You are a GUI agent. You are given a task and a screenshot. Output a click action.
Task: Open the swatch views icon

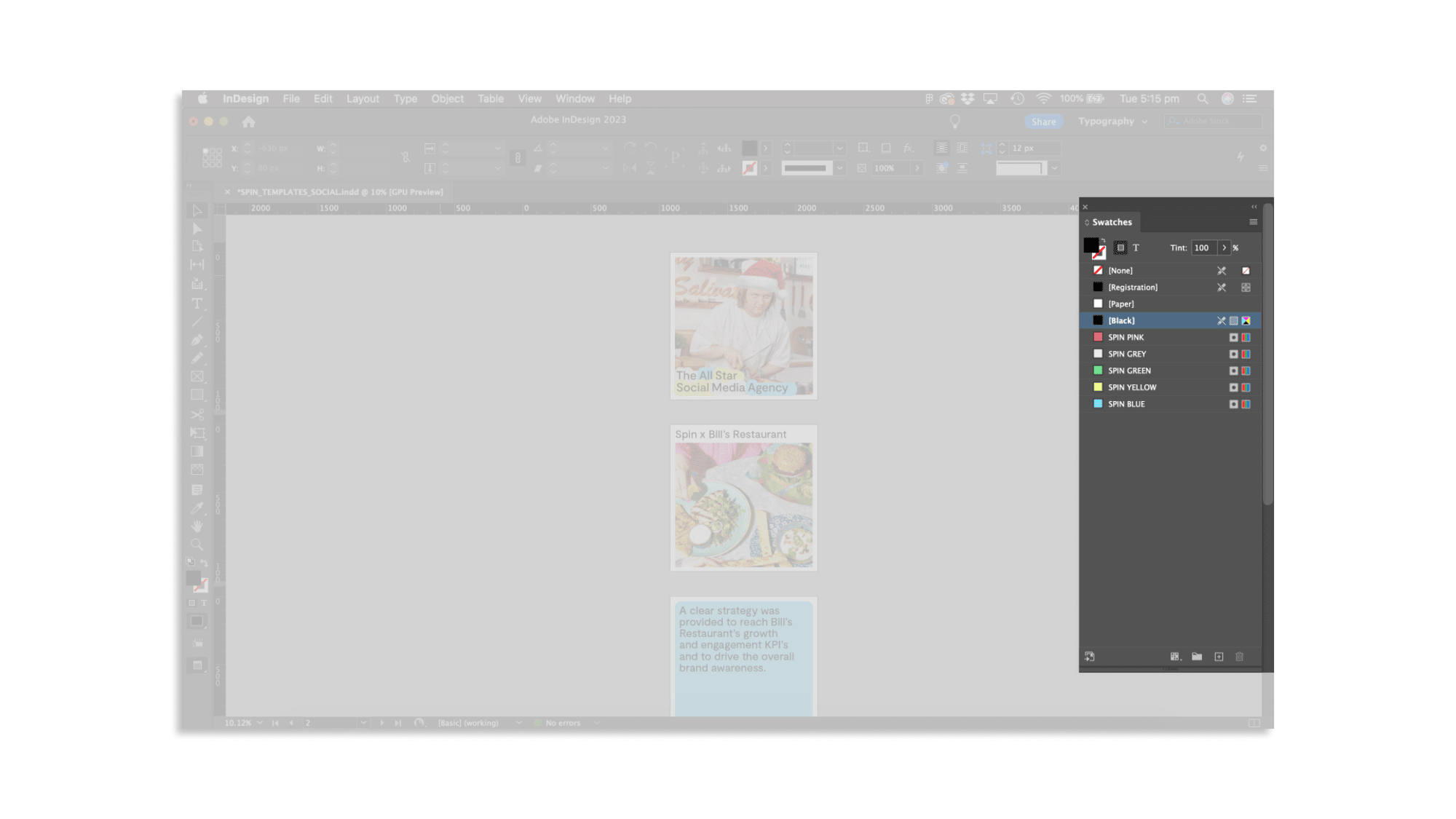click(1175, 657)
